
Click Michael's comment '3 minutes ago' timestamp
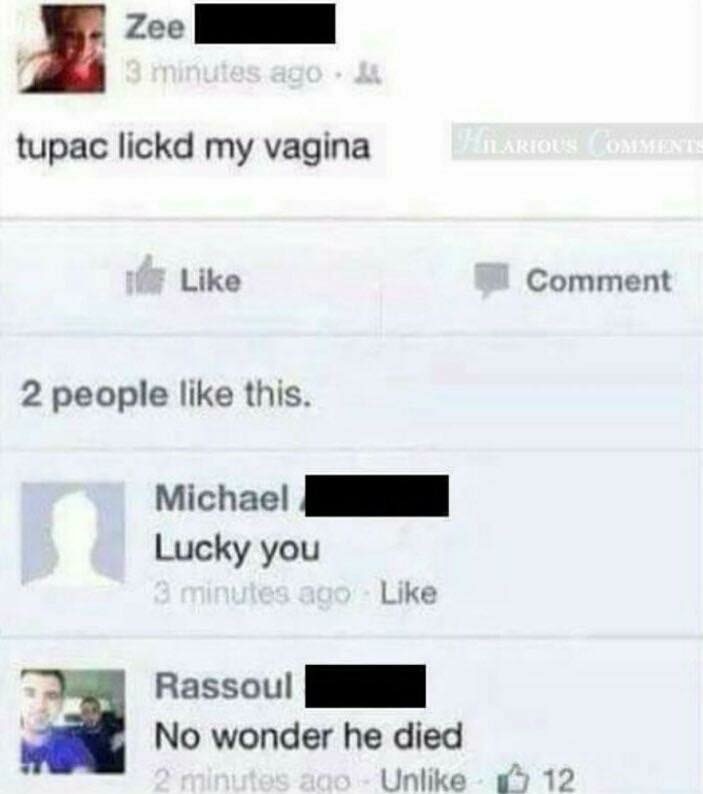tap(252, 592)
